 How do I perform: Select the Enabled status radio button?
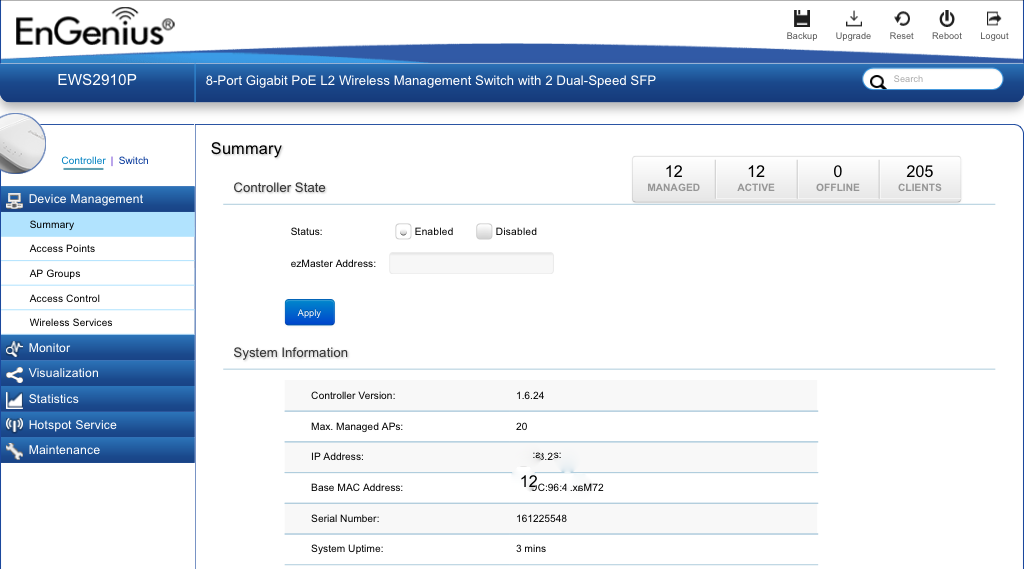pyautogui.click(x=403, y=231)
